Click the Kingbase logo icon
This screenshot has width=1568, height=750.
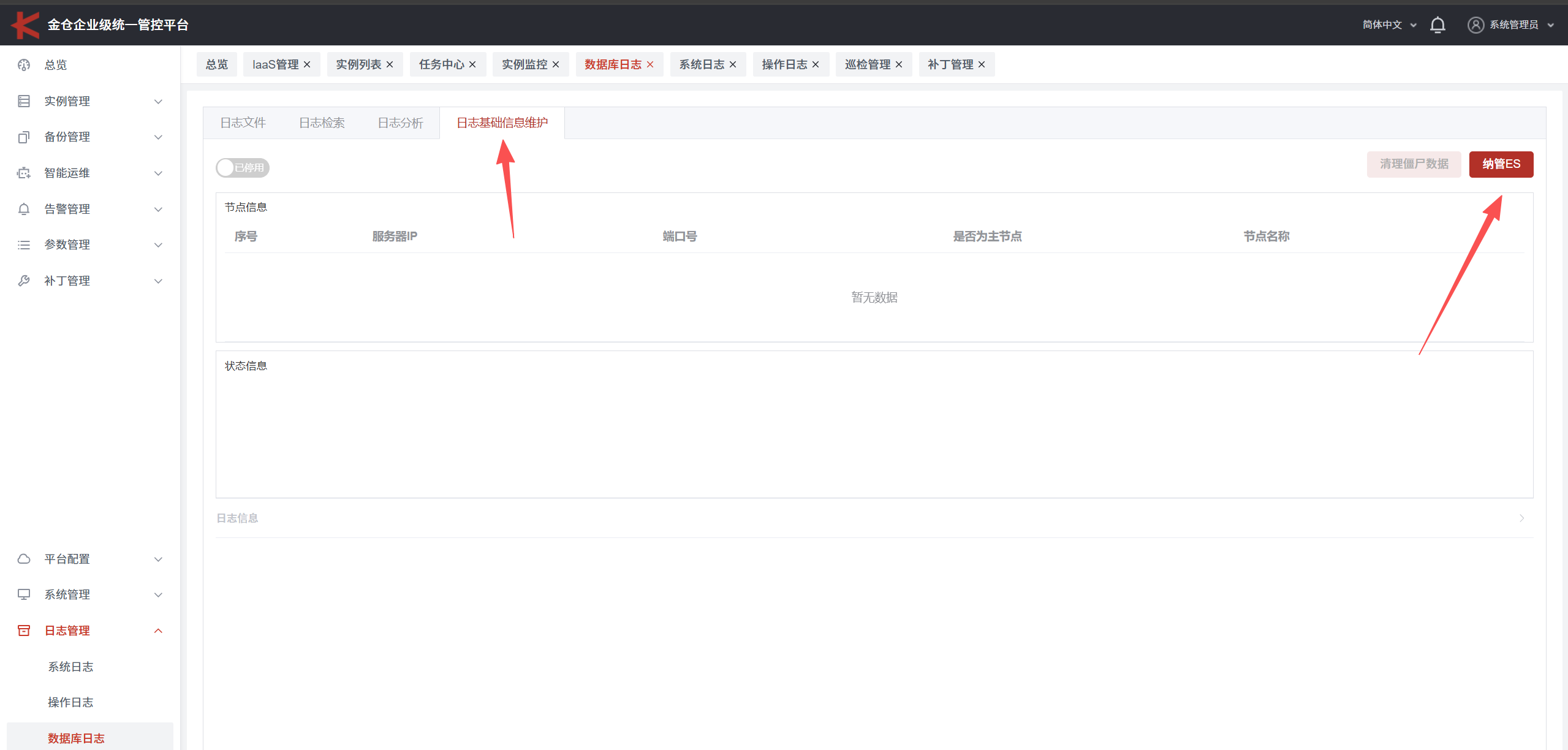pyautogui.click(x=25, y=25)
